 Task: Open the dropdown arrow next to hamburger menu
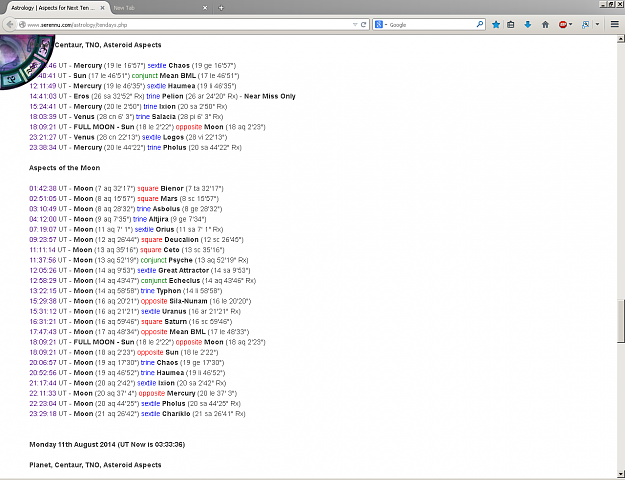click(597, 25)
